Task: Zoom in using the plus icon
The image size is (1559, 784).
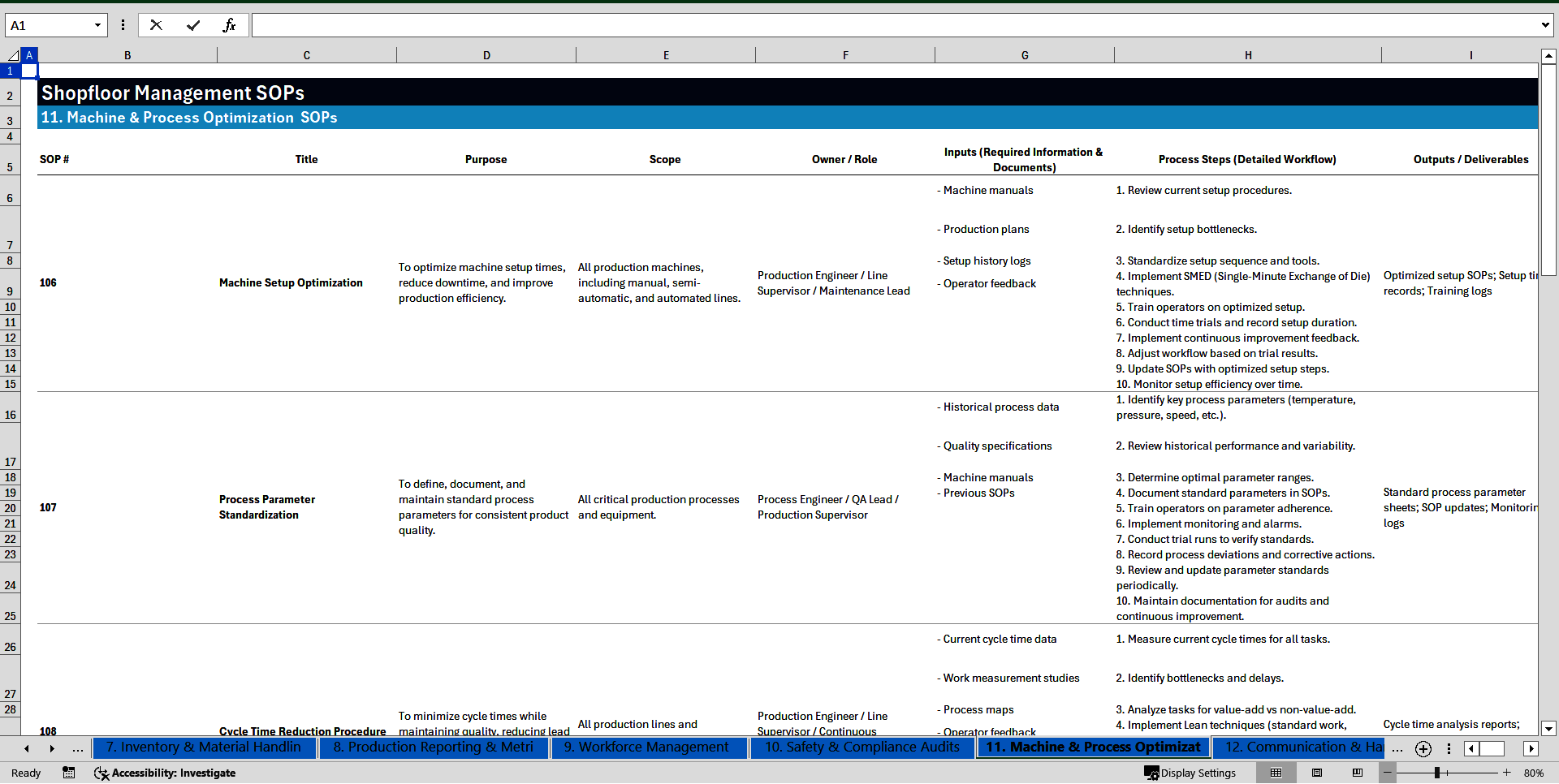Action: click(1507, 773)
